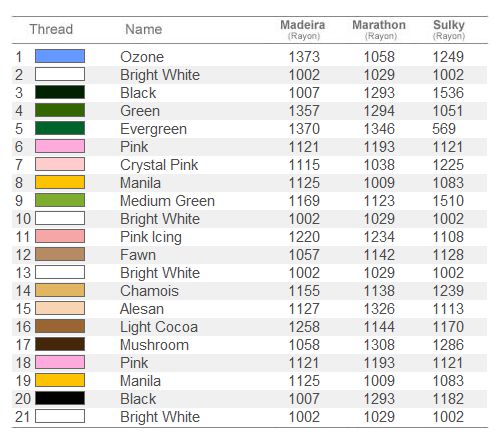Select the Light Cocoa row name
The image size is (500, 438).
click(x=159, y=327)
